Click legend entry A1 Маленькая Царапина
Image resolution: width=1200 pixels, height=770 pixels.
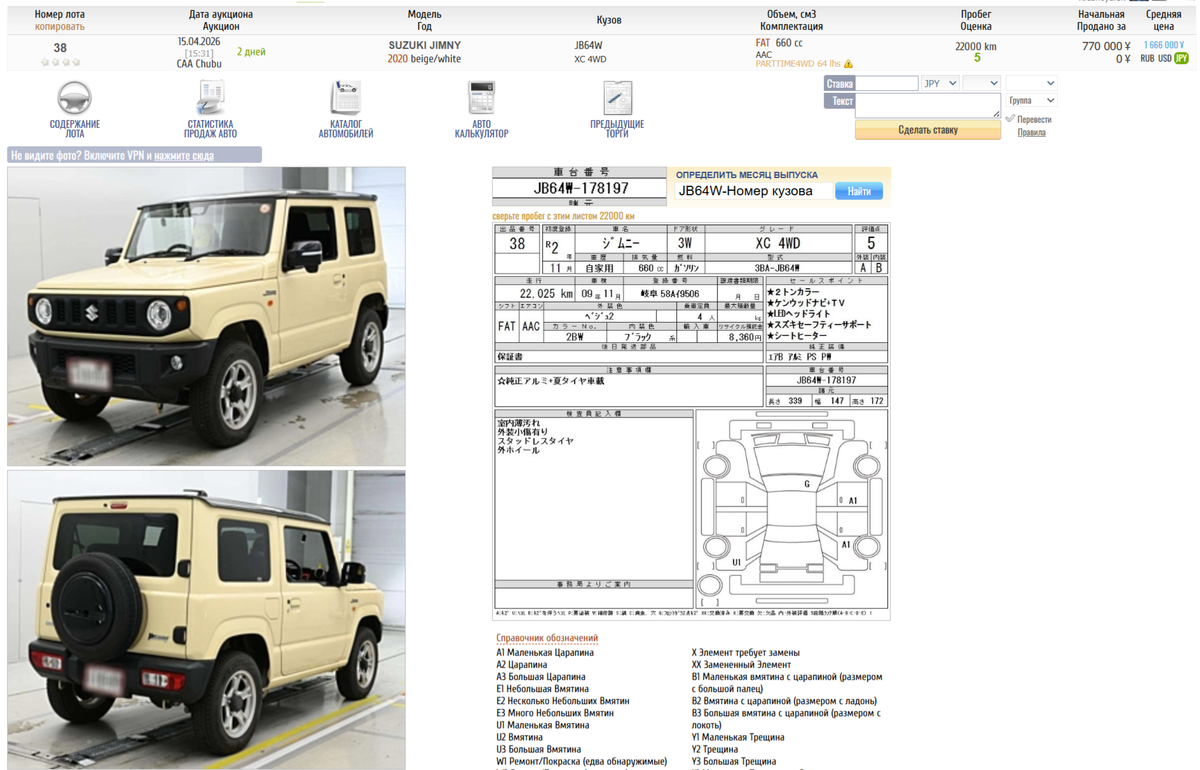point(545,652)
